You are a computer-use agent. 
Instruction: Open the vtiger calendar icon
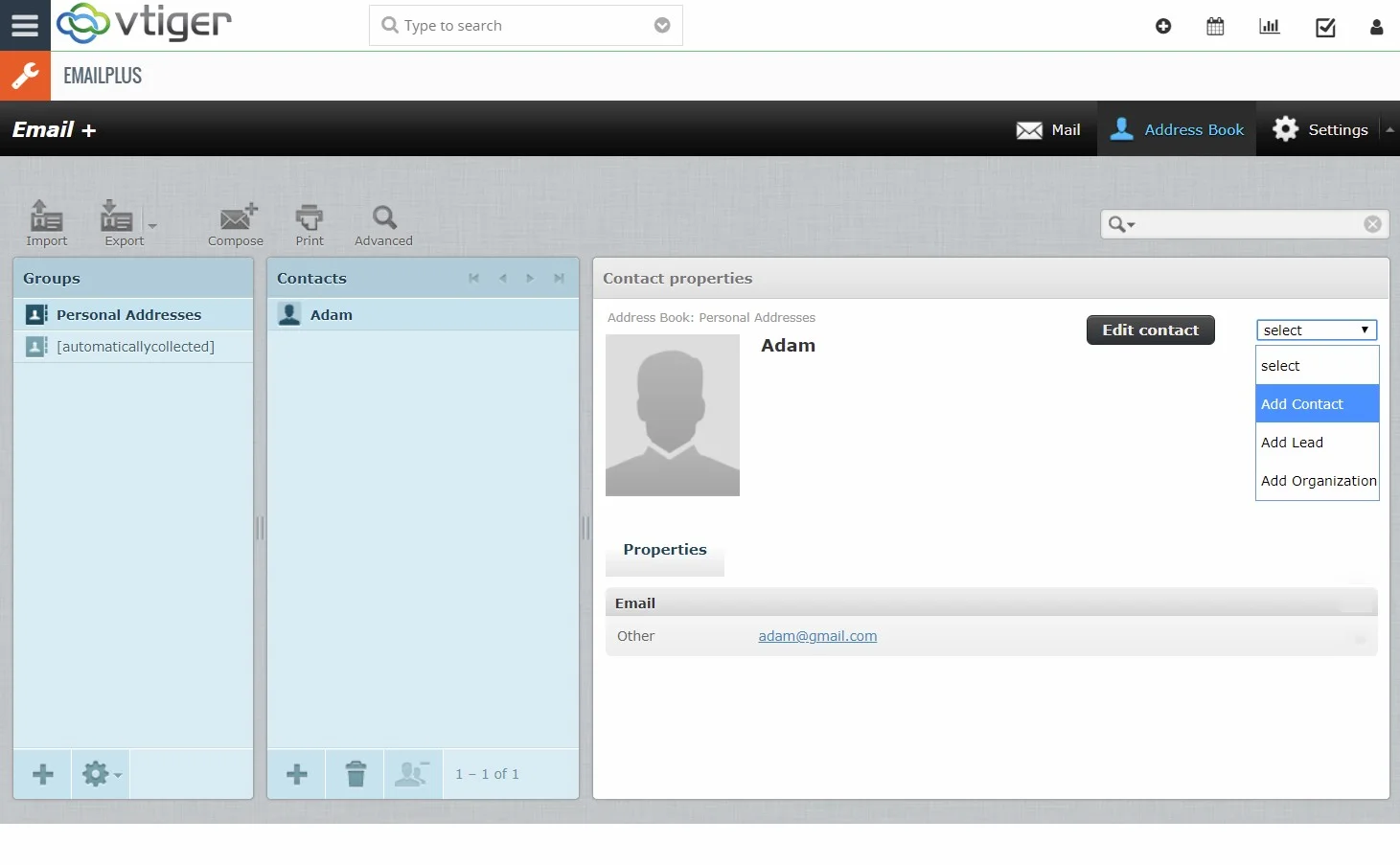(1215, 27)
